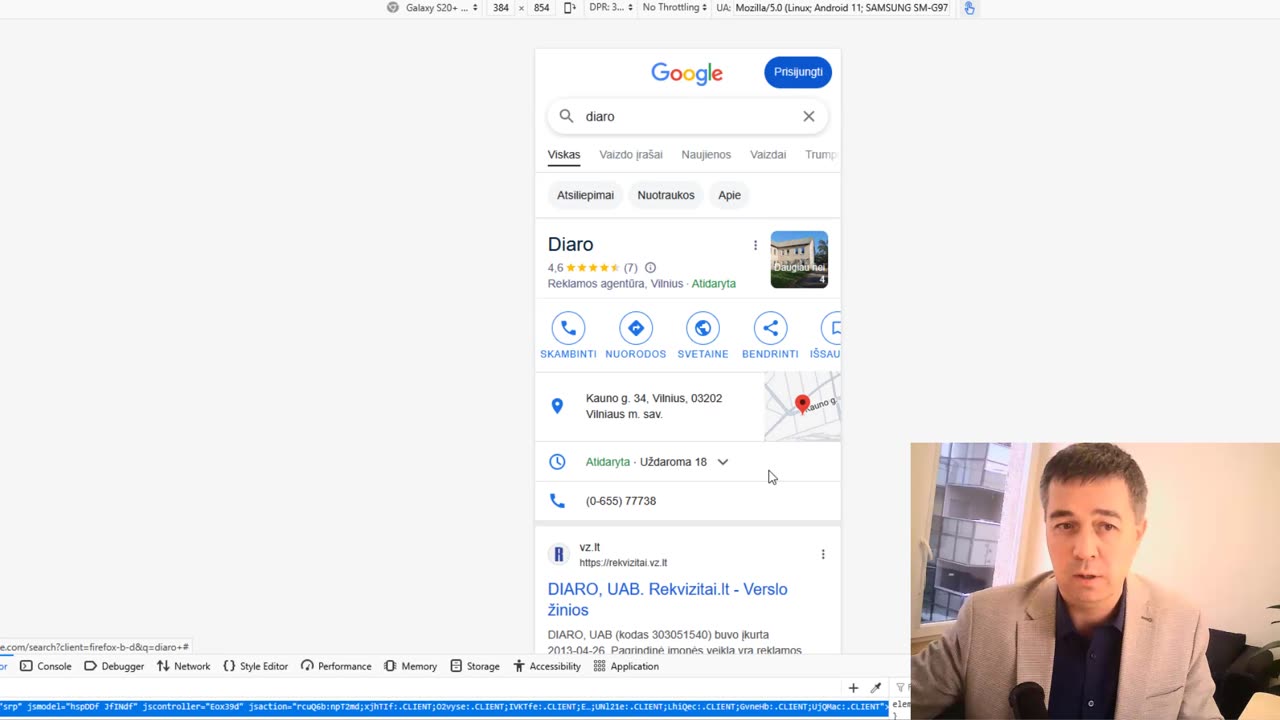Click the info icon beside the rating
Image resolution: width=1280 pixels, height=720 pixels.
tap(650, 268)
